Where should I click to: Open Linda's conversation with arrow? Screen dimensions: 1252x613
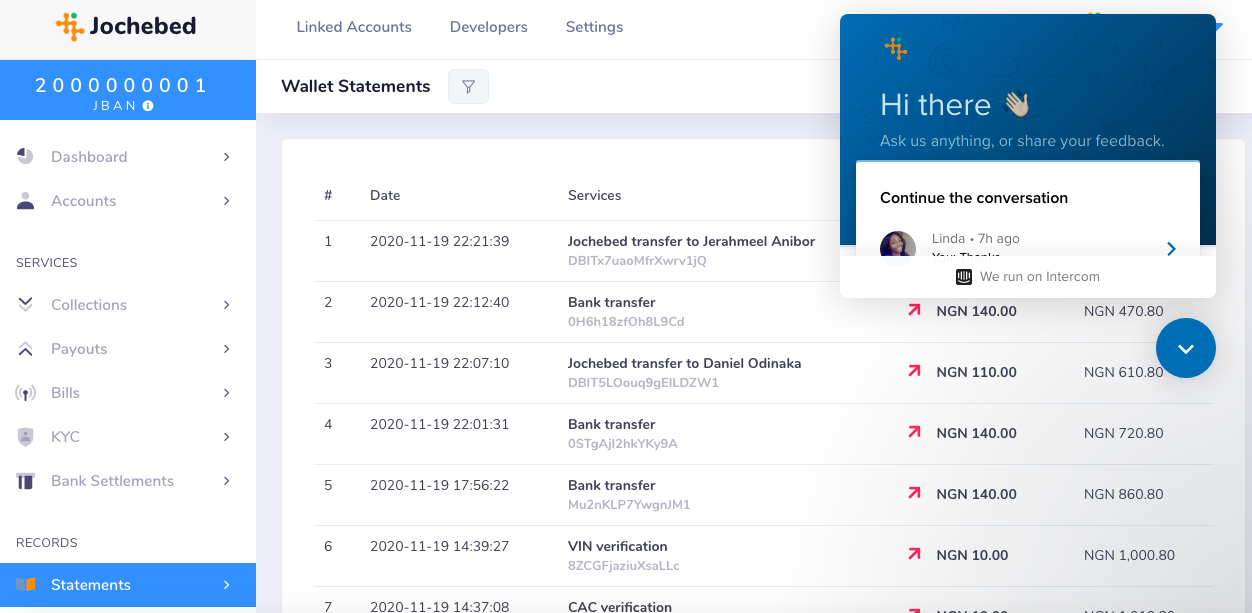pyautogui.click(x=1171, y=248)
